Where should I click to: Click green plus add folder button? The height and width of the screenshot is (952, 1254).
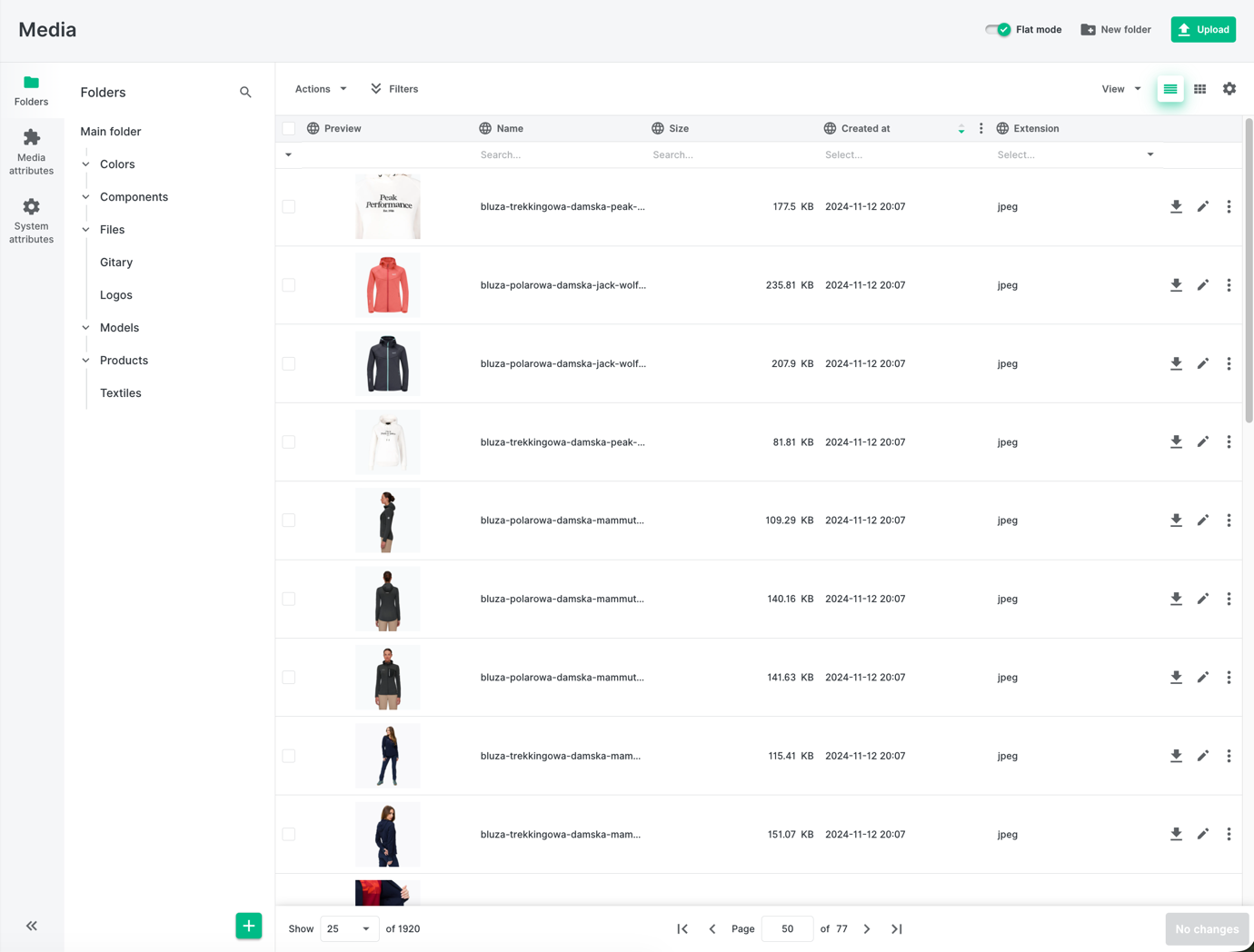click(248, 926)
